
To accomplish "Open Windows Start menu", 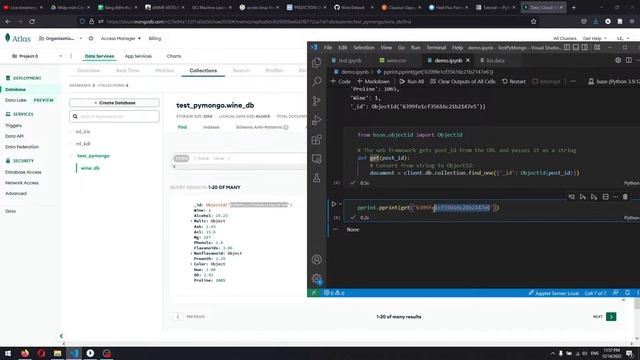I will (x=8, y=353).
